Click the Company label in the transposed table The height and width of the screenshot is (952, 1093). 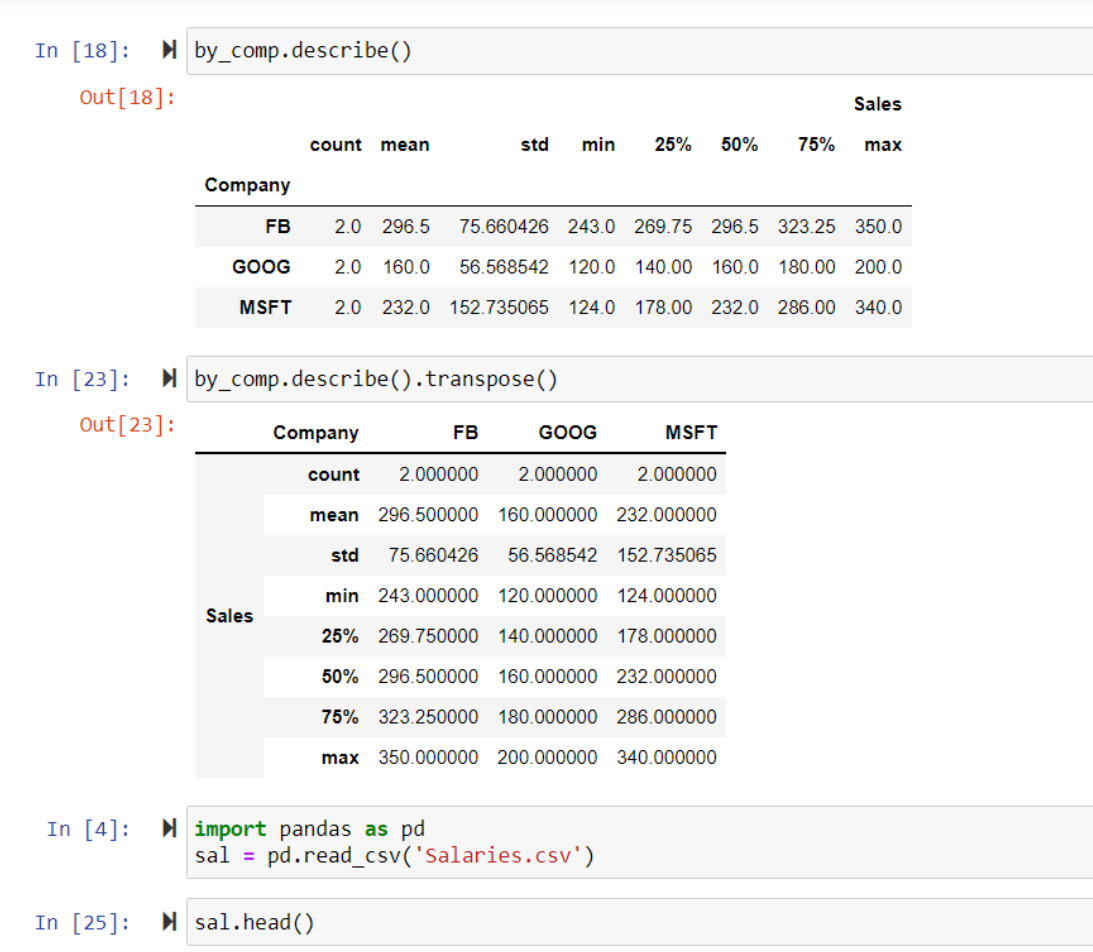[x=316, y=432]
